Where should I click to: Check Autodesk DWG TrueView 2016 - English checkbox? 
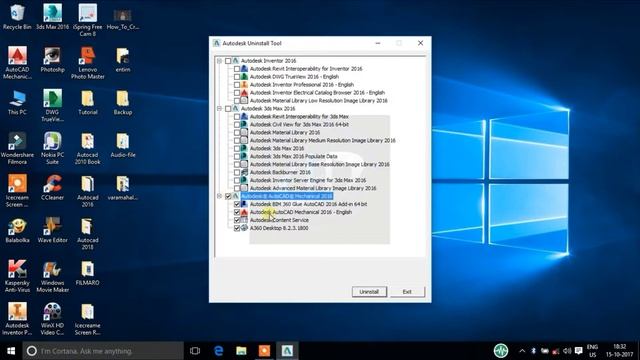(237, 77)
